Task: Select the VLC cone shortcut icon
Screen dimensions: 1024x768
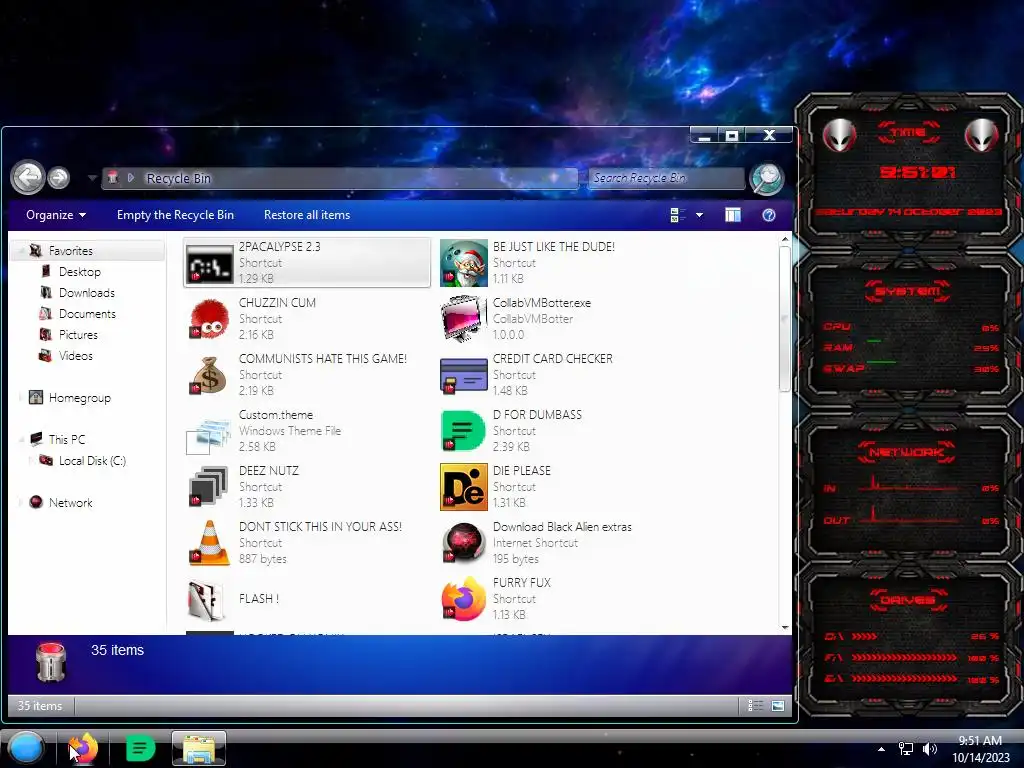Action: tap(209, 543)
